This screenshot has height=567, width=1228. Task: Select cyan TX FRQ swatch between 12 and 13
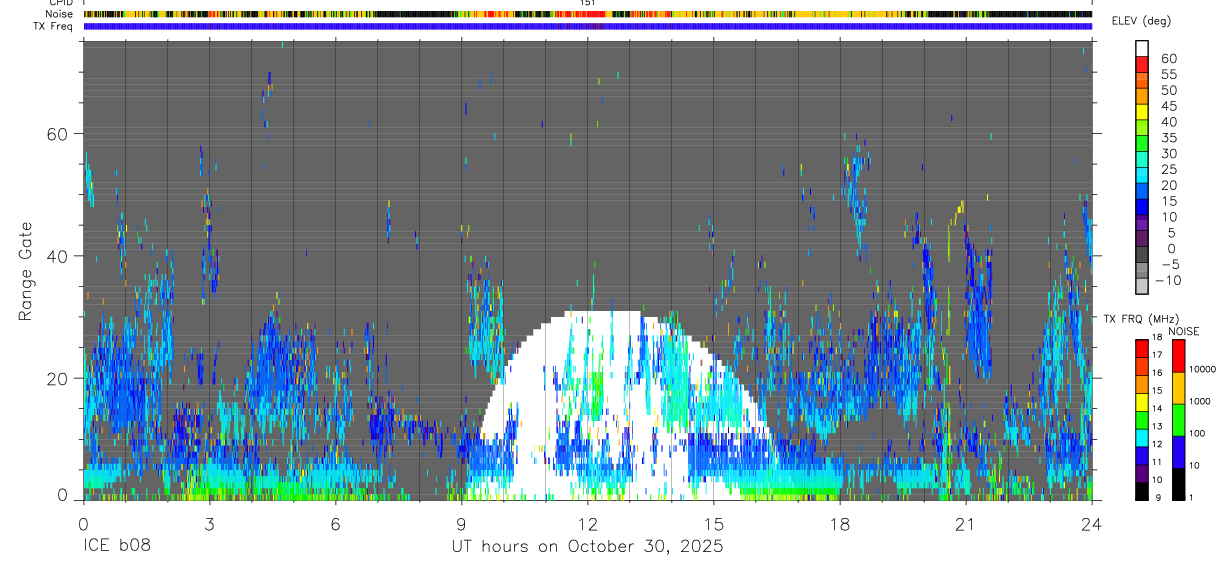click(x=1142, y=437)
